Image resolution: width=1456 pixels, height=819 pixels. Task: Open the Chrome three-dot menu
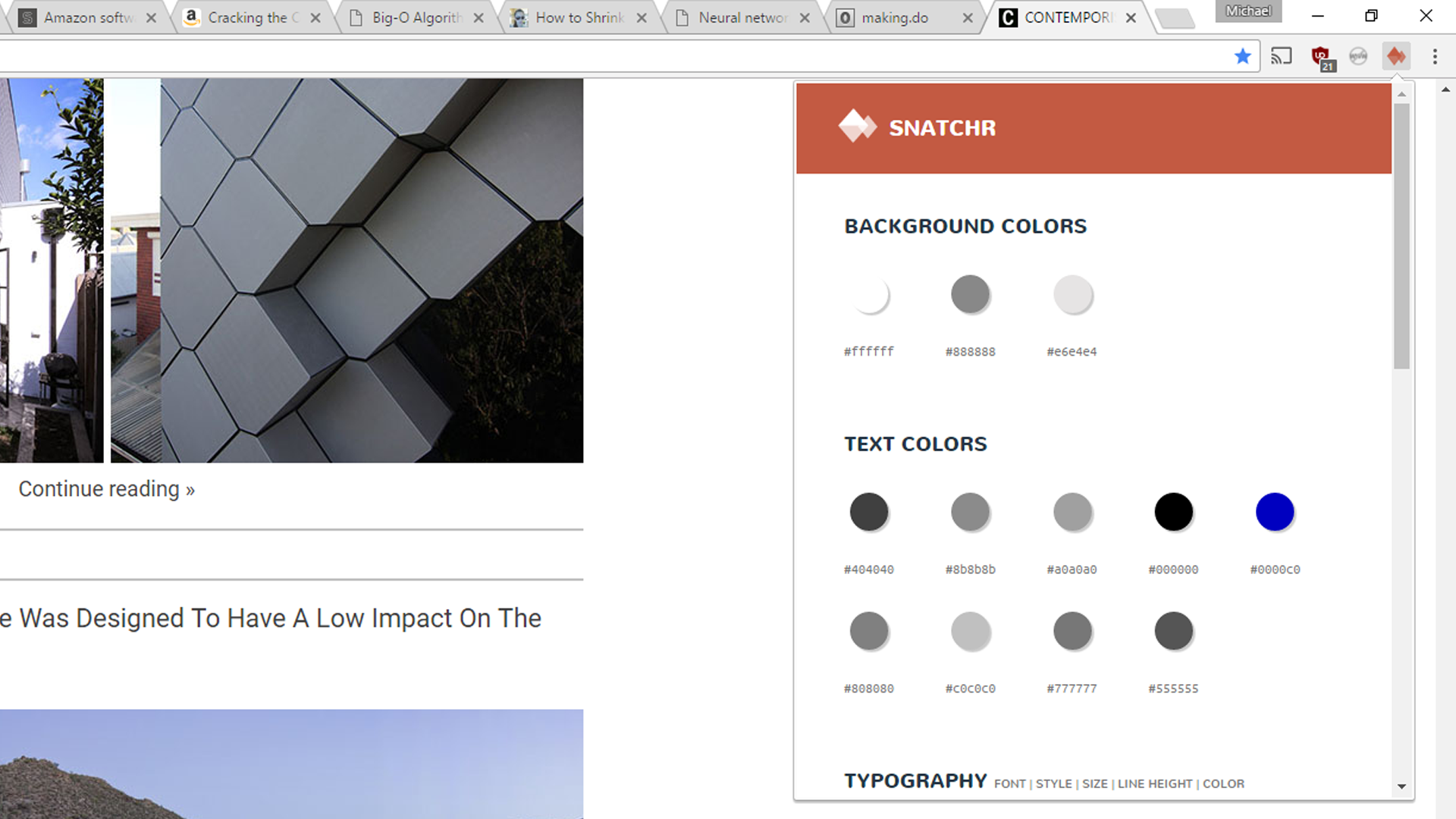[x=1435, y=56]
